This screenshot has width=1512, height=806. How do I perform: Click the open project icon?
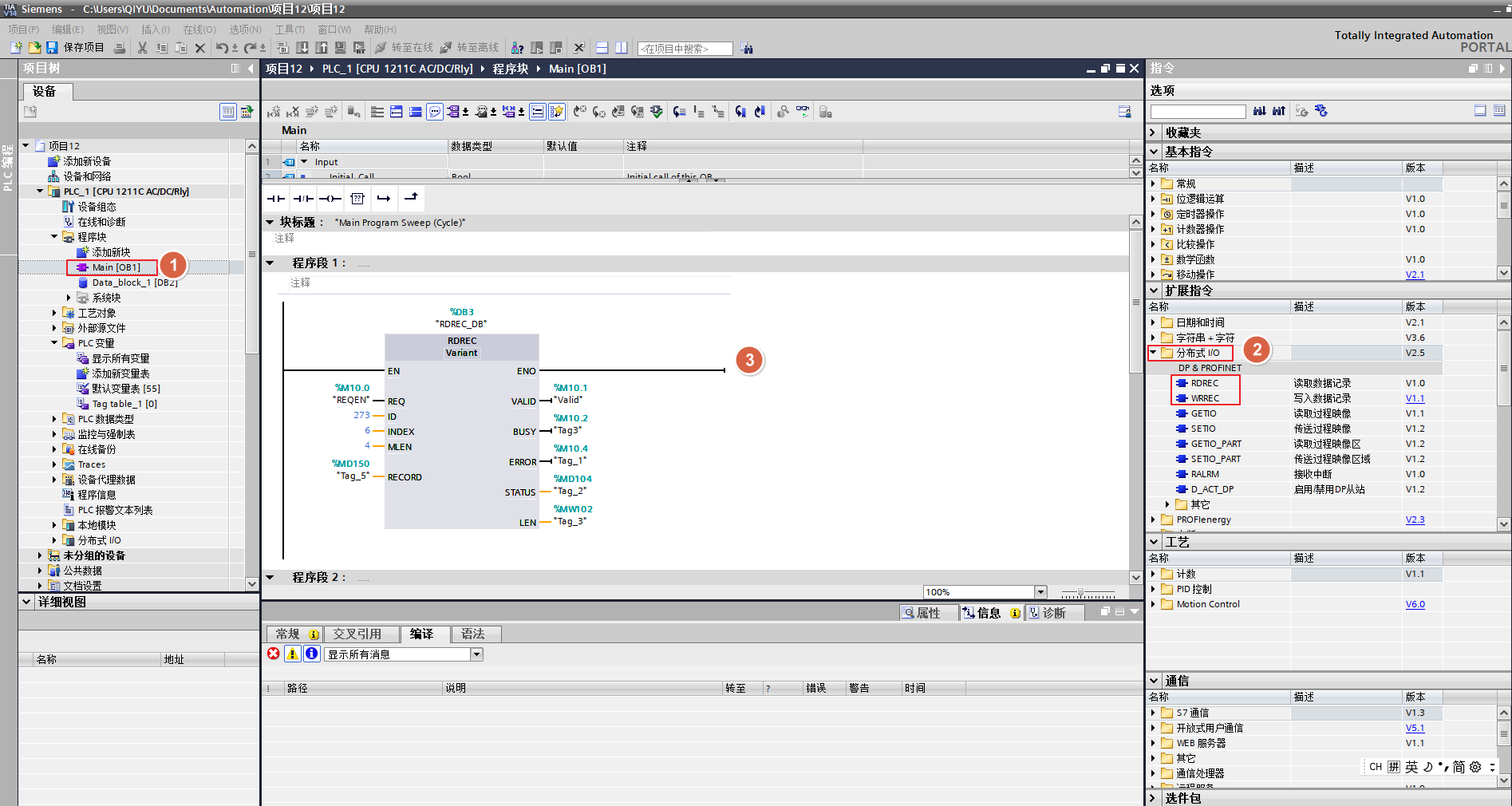coord(34,48)
